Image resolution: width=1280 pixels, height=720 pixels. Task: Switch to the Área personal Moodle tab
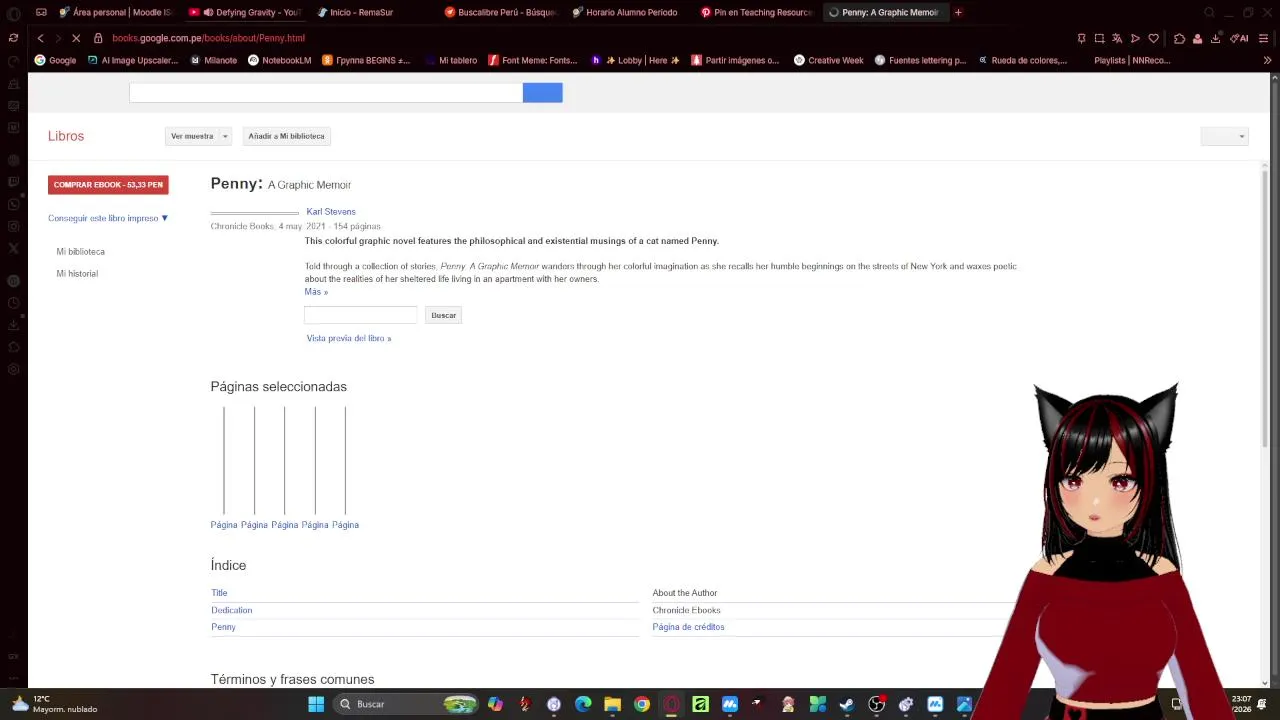114,13
